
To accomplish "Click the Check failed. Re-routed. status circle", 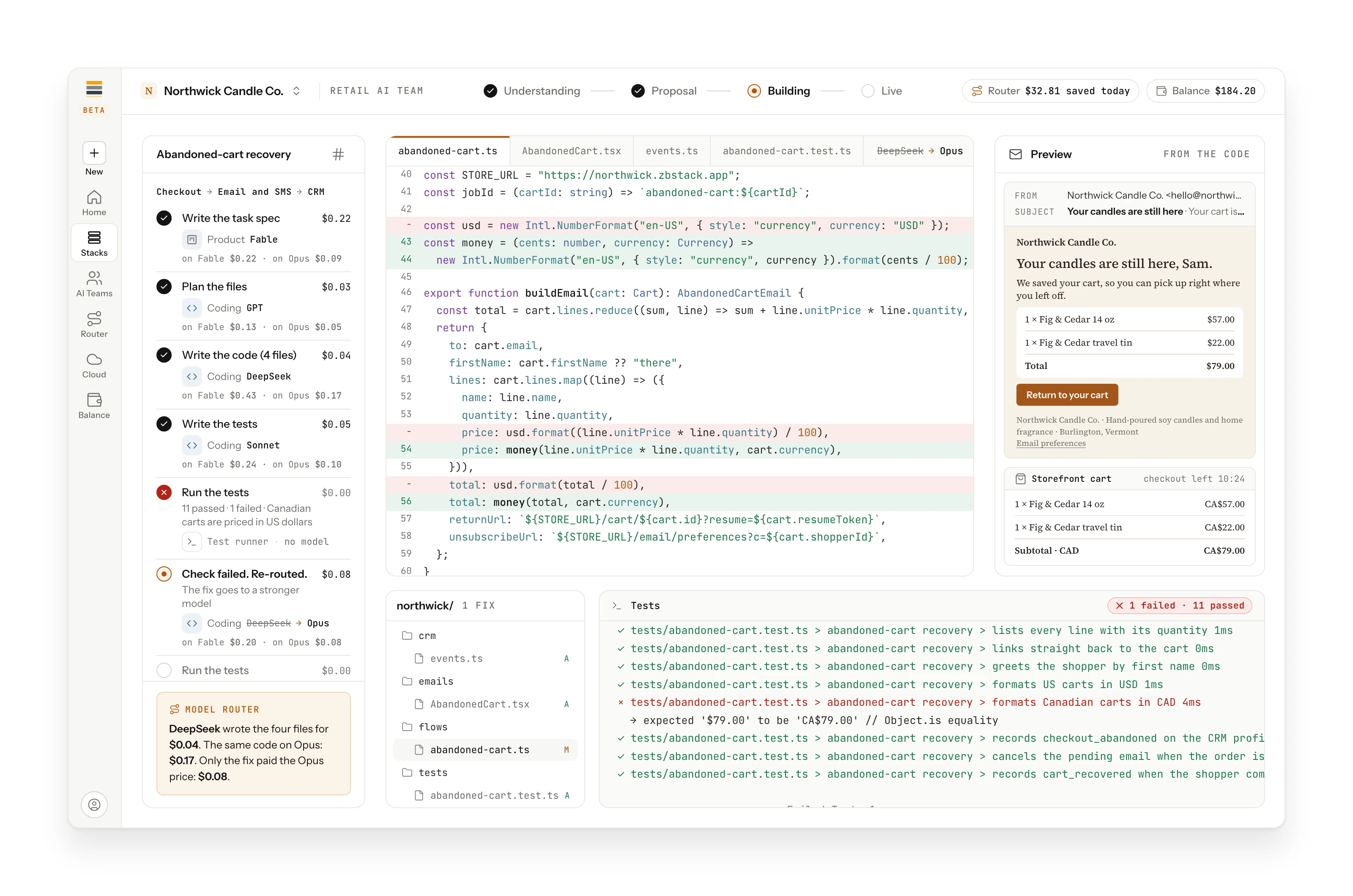I will [x=164, y=574].
